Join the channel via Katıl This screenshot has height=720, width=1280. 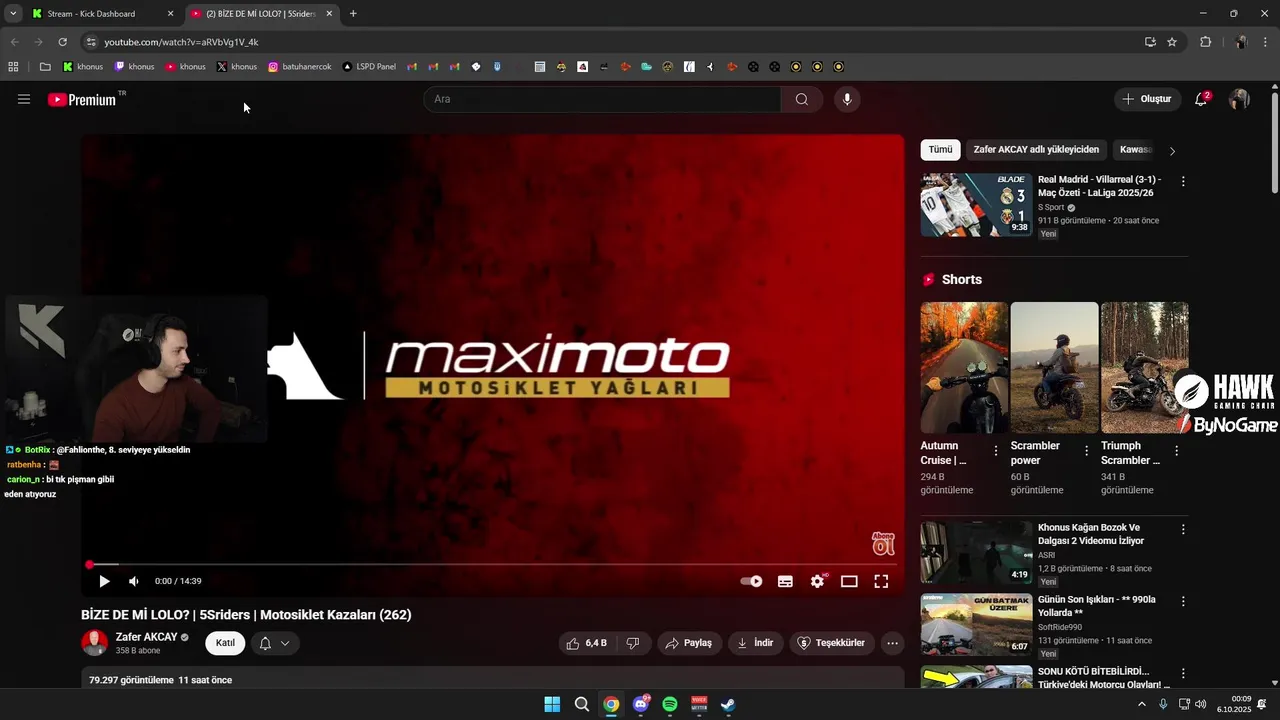click(225, 643)
